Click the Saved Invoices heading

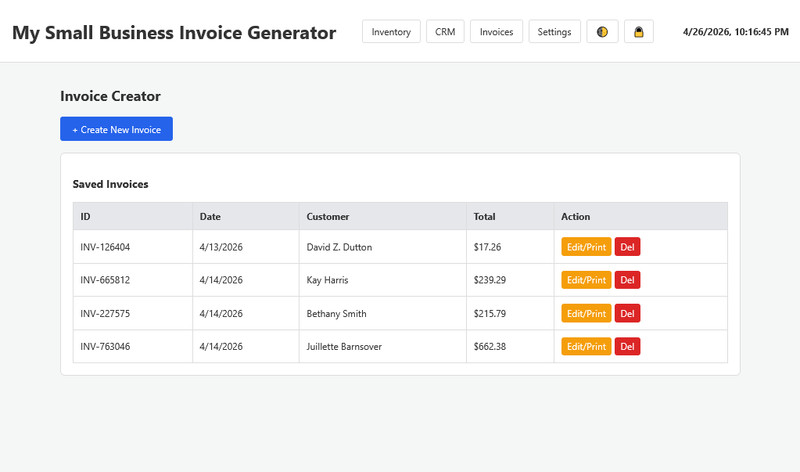(x=110, y=184)
